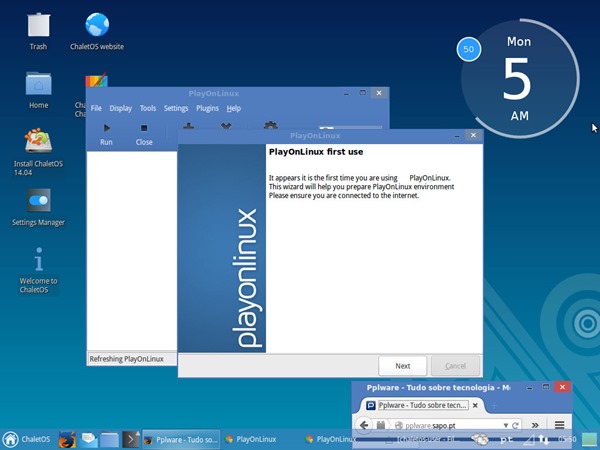Click the reload icon in Firefox address bar
The image size is (600, 450).
[x=515, y=425]
